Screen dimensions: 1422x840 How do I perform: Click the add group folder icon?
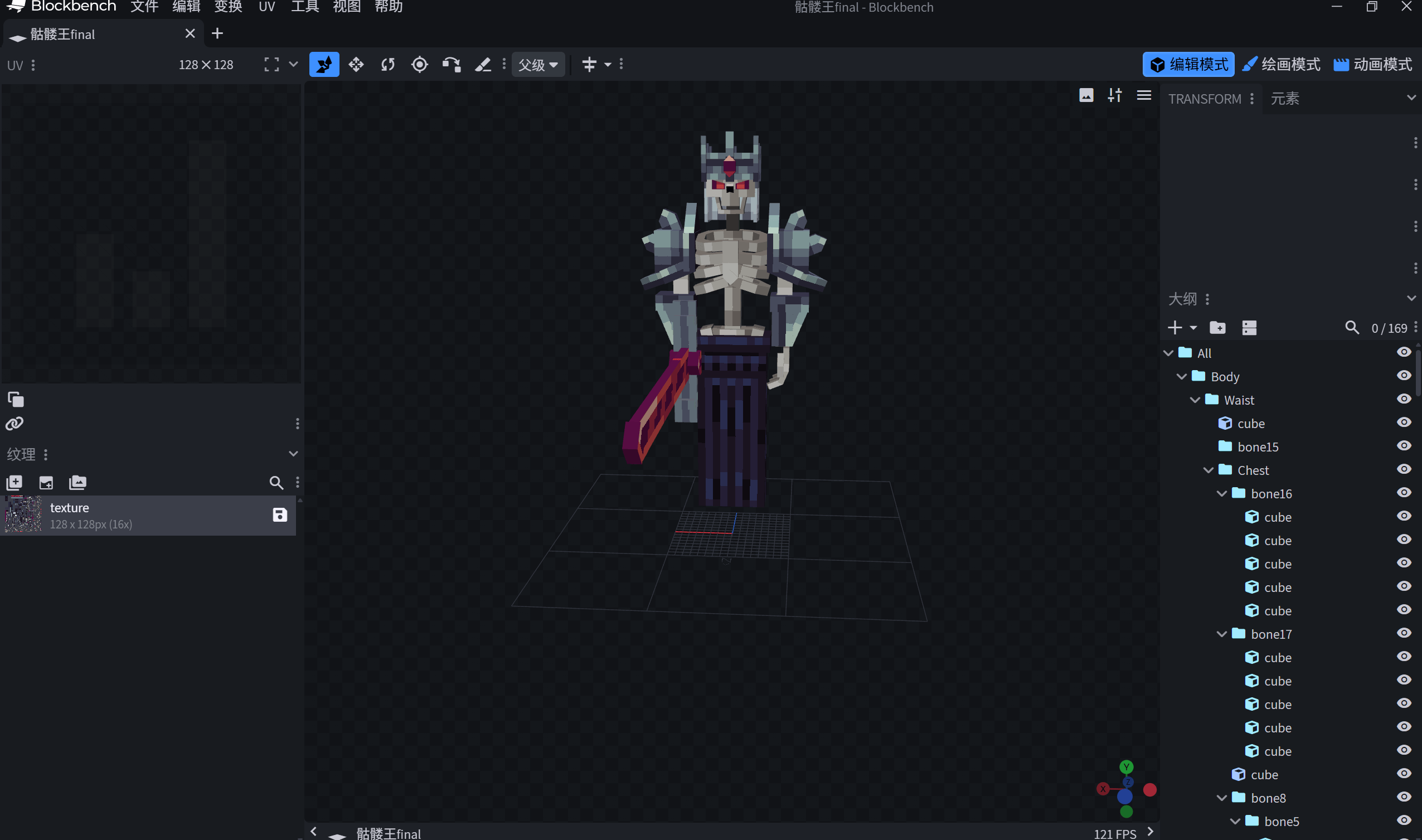tap(1217, 328)
